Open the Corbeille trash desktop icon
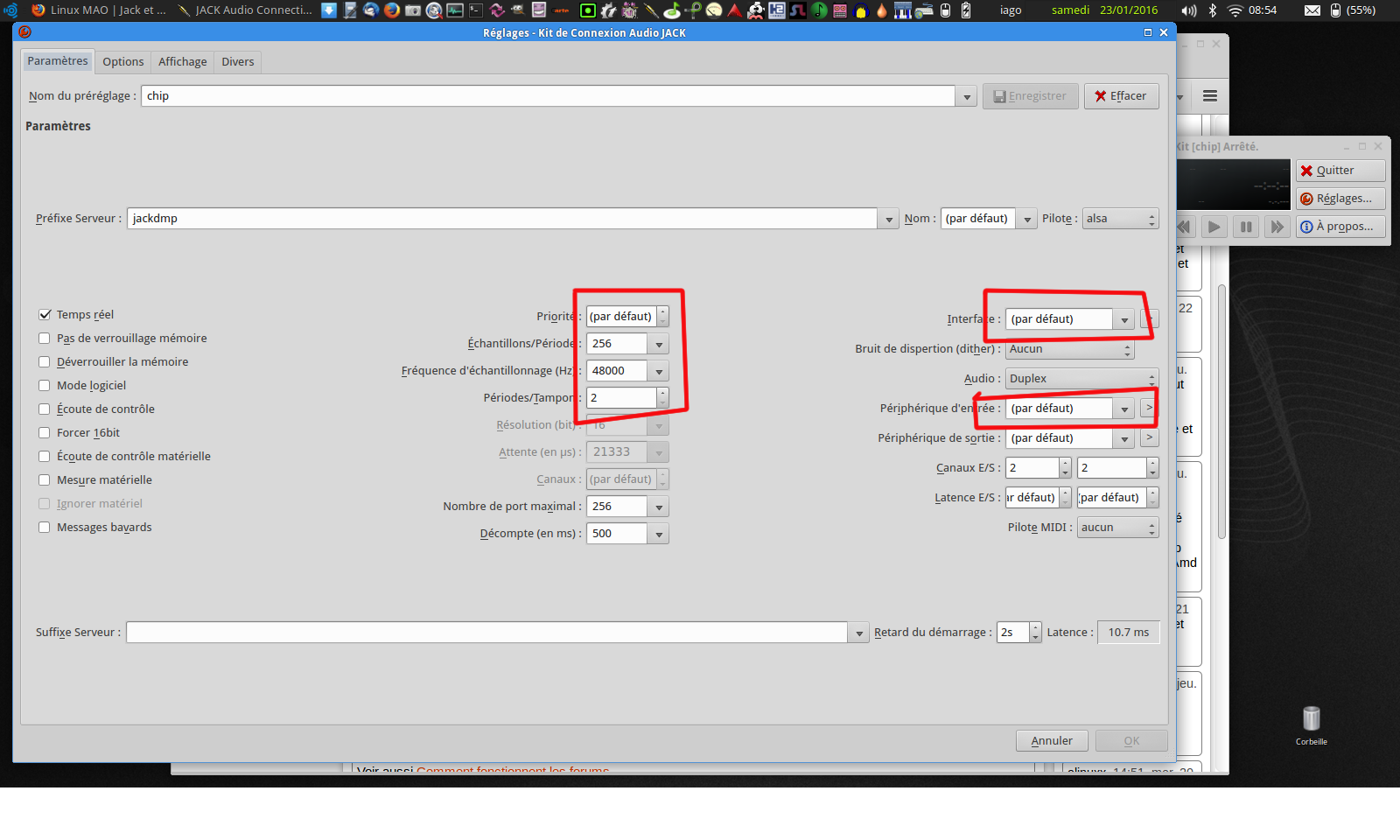Viewport: 1400px width, 840px height. point(1311,725)
